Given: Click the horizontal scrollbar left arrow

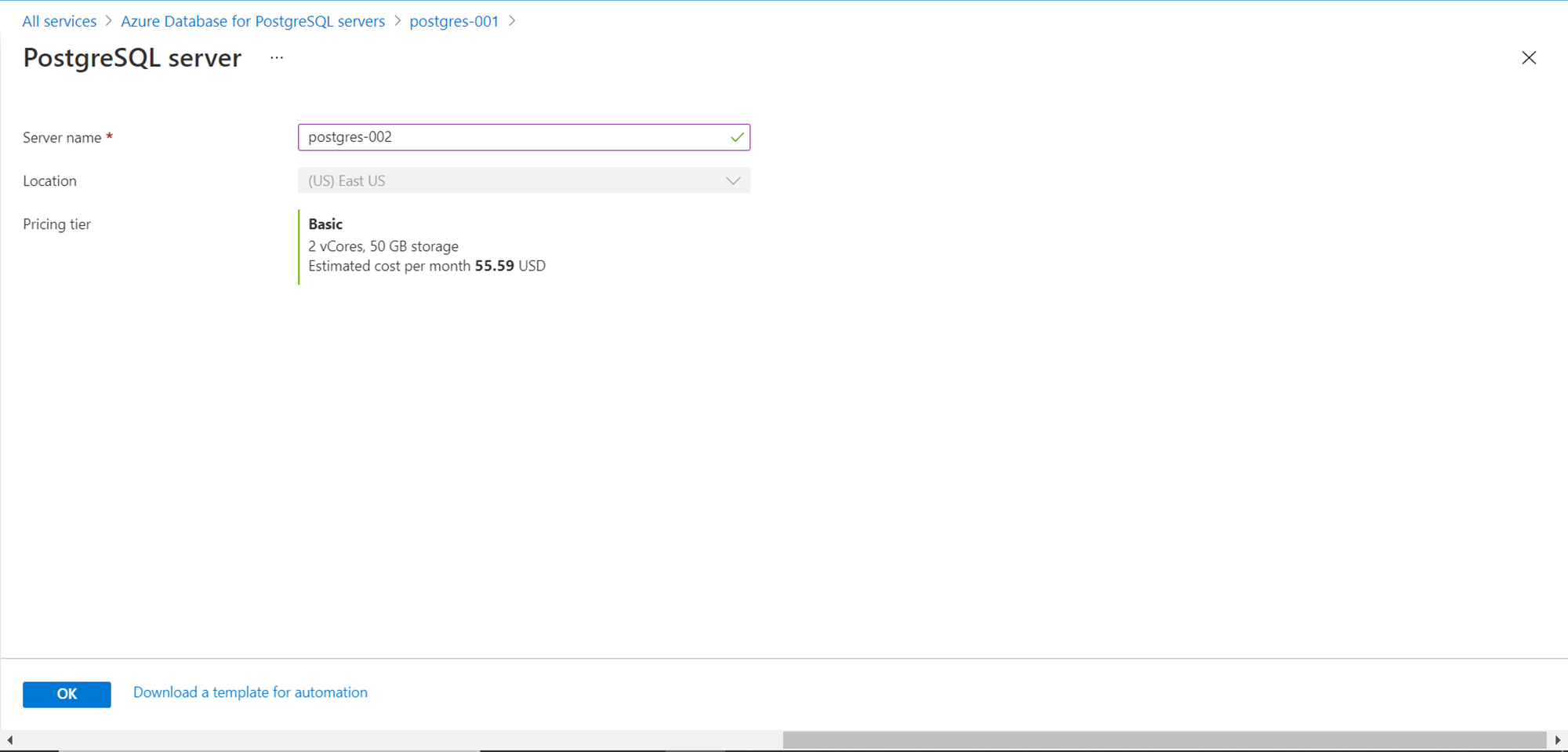Looking at the screenshot, I should [9, 740].
